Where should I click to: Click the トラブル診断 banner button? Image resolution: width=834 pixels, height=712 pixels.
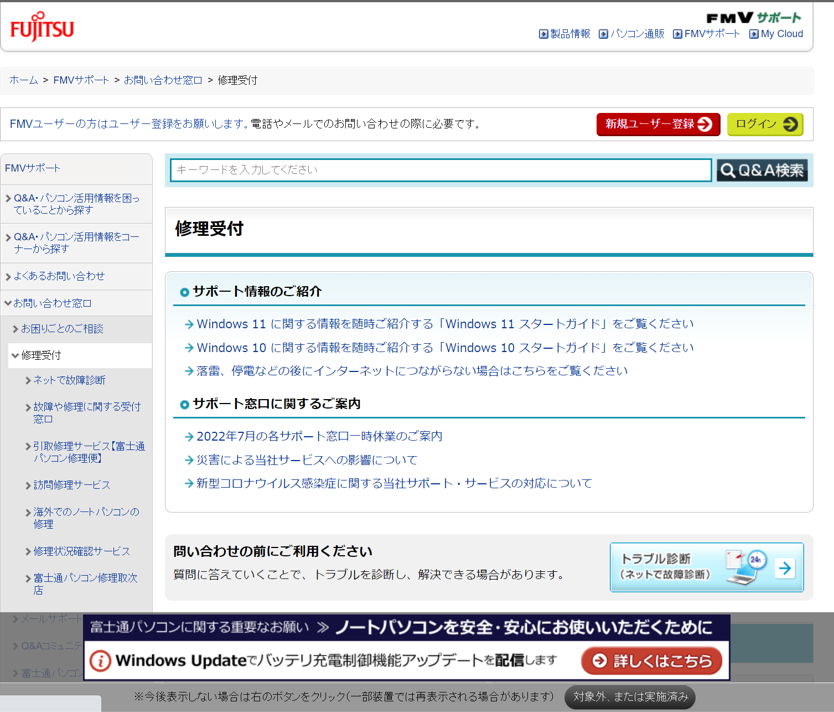[706, 567]
